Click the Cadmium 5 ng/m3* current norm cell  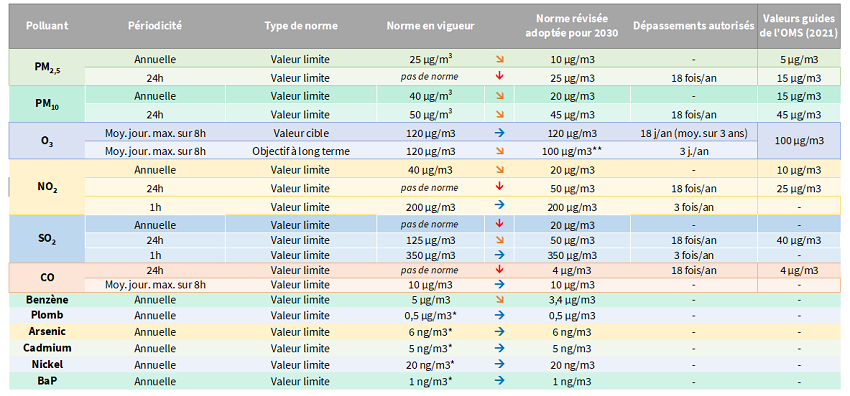point(431,348)
